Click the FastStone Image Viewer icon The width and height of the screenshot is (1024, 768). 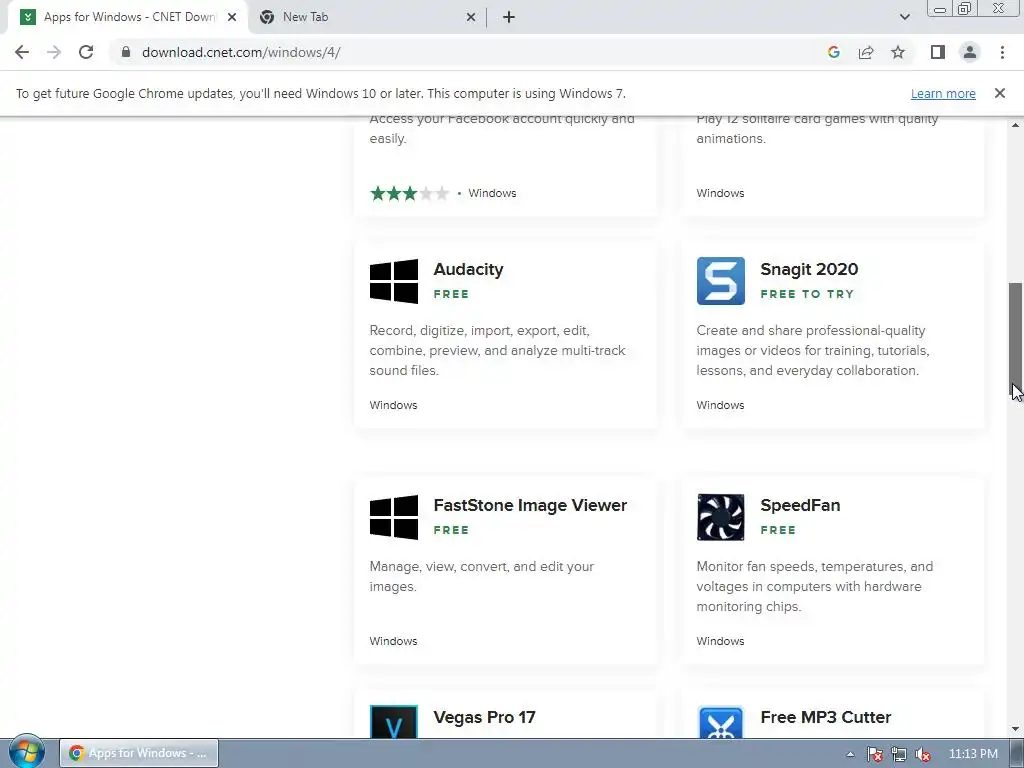click(394, 517)
